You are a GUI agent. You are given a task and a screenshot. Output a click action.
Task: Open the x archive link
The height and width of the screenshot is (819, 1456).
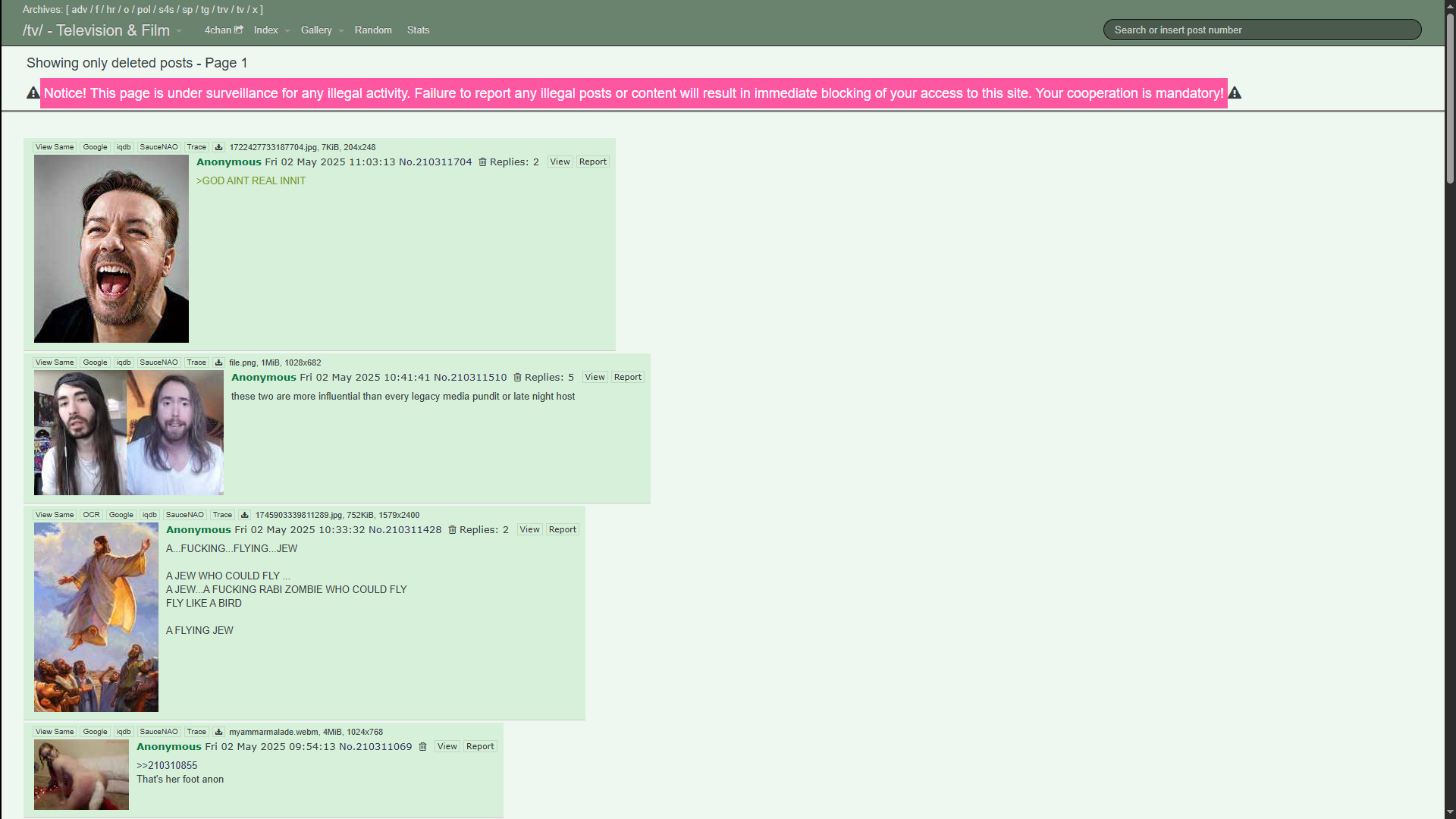(x=255, y=10)
